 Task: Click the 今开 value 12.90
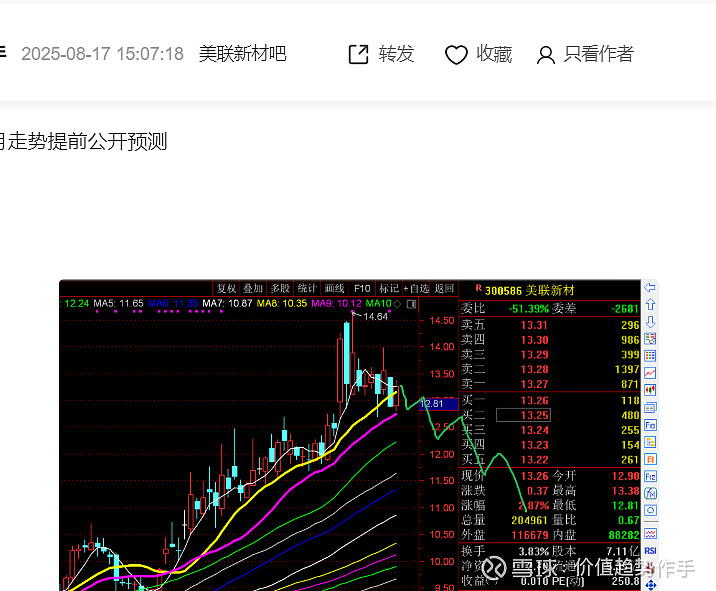tap(626, 476)
